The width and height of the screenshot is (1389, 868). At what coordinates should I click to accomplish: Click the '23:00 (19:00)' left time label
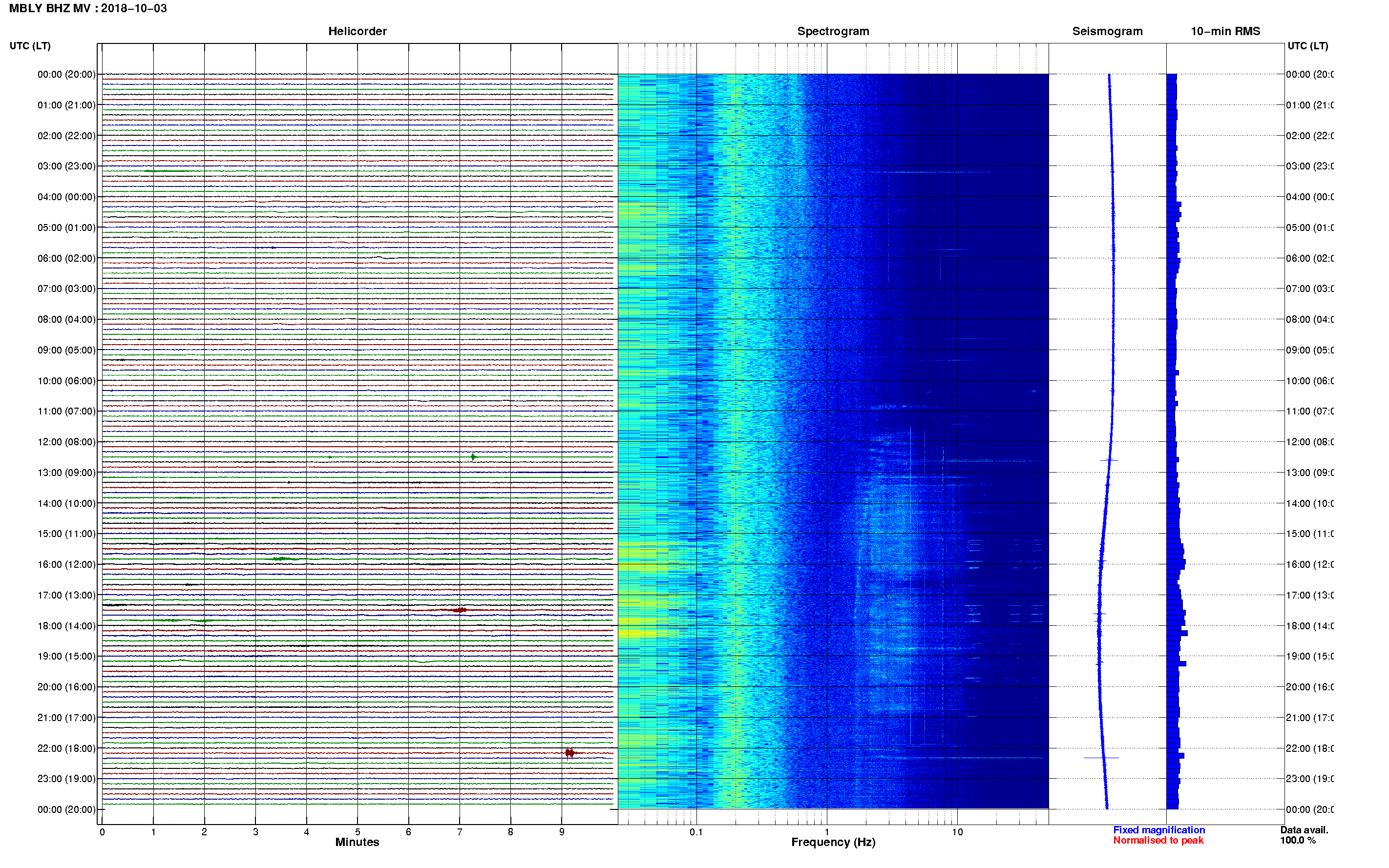(x=66, y=779)
